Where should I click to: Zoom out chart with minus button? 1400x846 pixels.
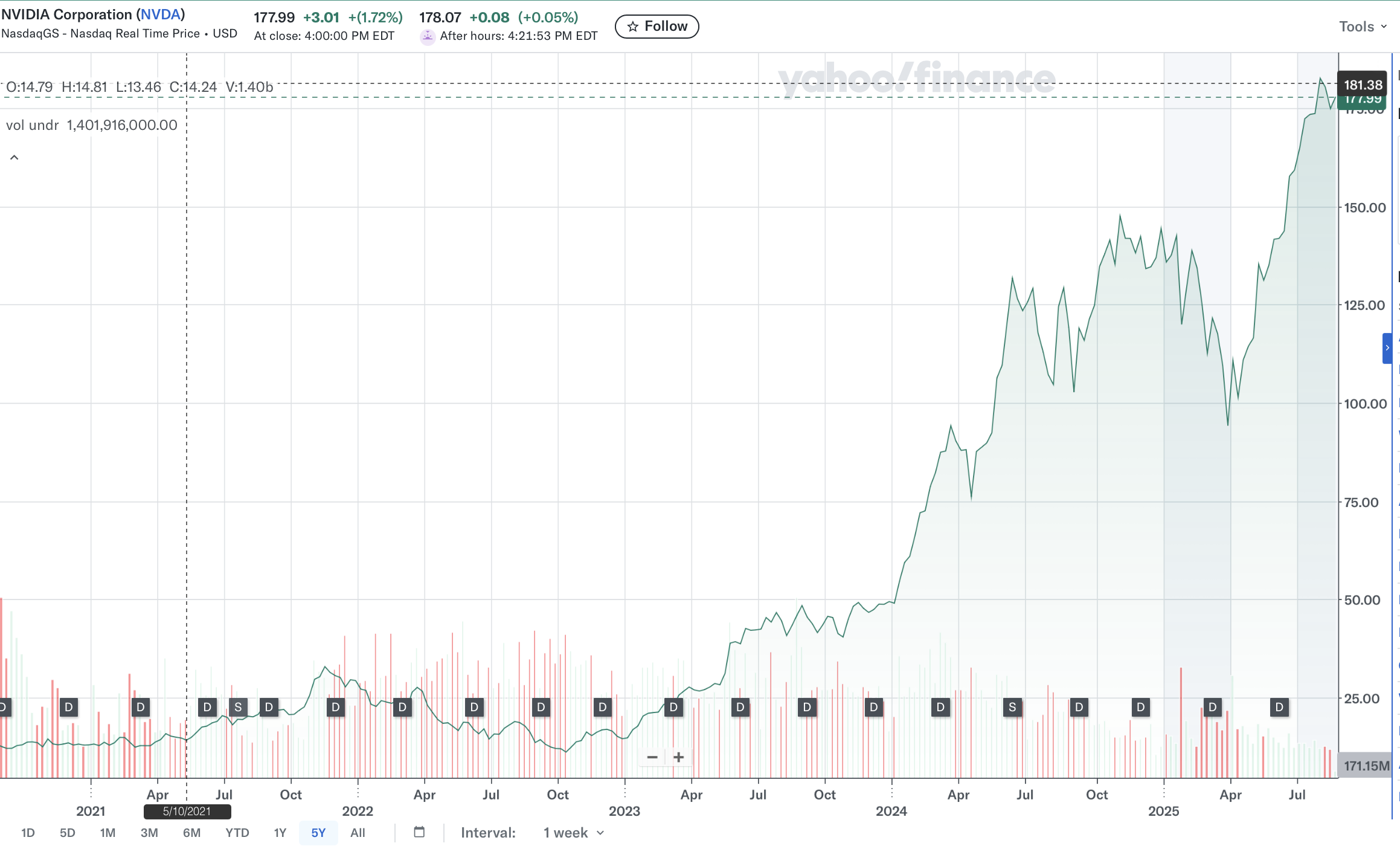point(652,757)
